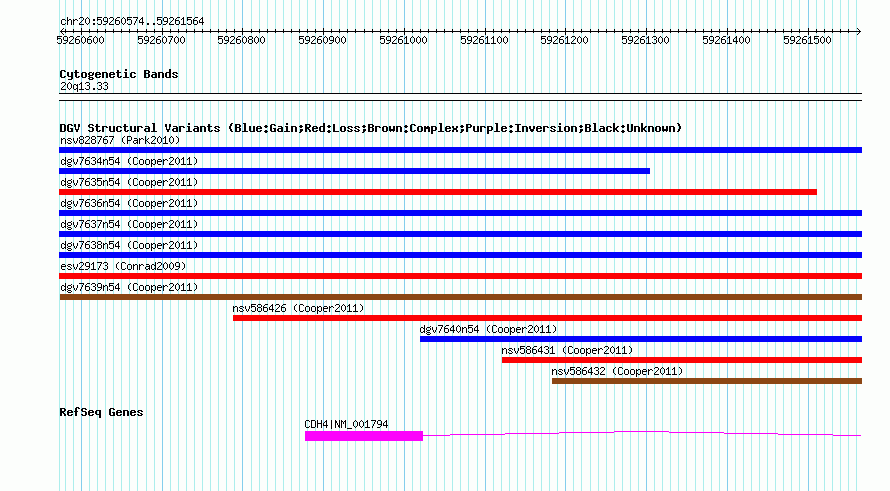The width and height of the screenshot is (890, 491).
Task: Click the Cytogenetic Bands track title
Action: click(x=119, y=74)
